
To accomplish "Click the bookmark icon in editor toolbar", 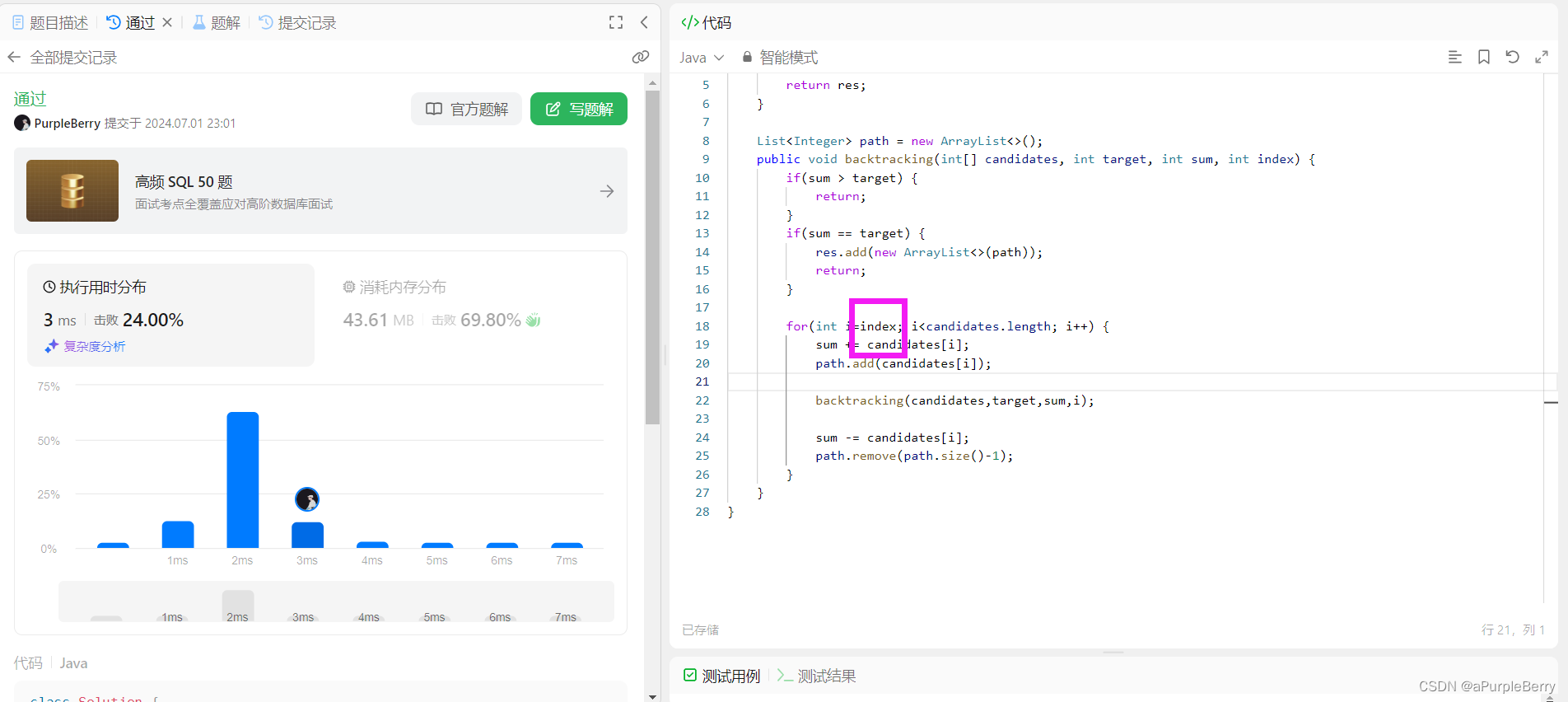I will click(1484, 57).
